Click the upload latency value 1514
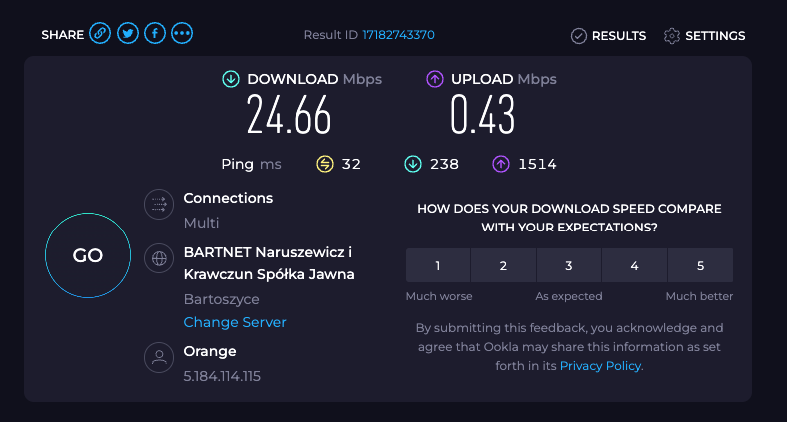This screenshot has height=422, width=787. click(x=537, y=164)
